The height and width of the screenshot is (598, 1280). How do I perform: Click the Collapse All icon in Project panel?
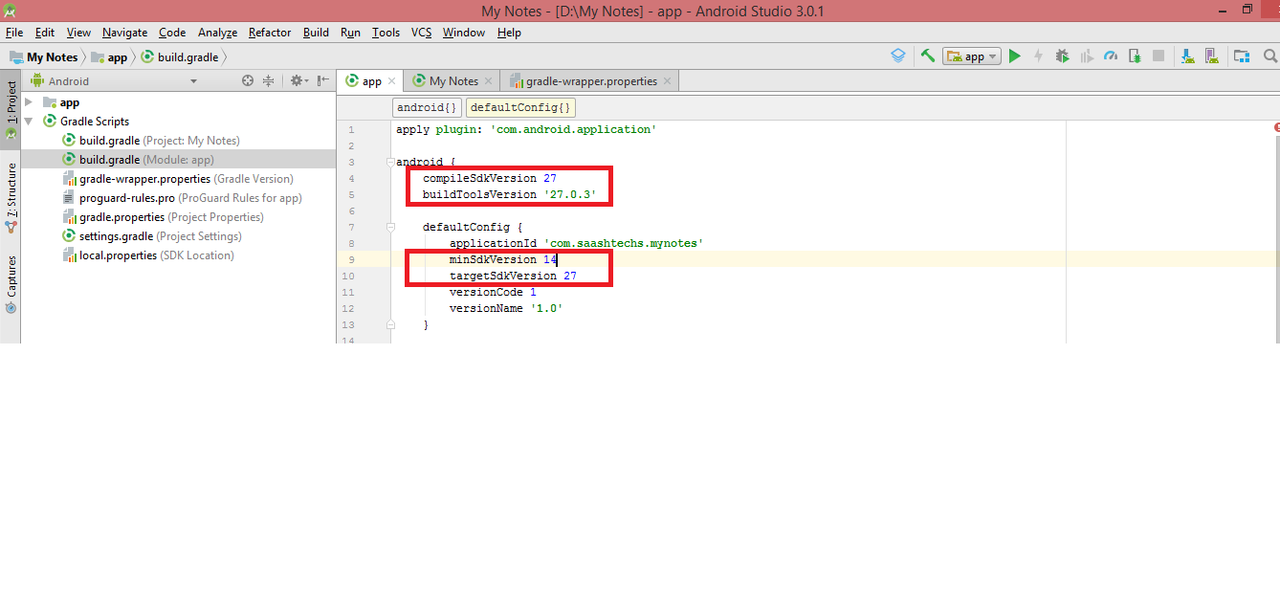[x=268, y=81]
